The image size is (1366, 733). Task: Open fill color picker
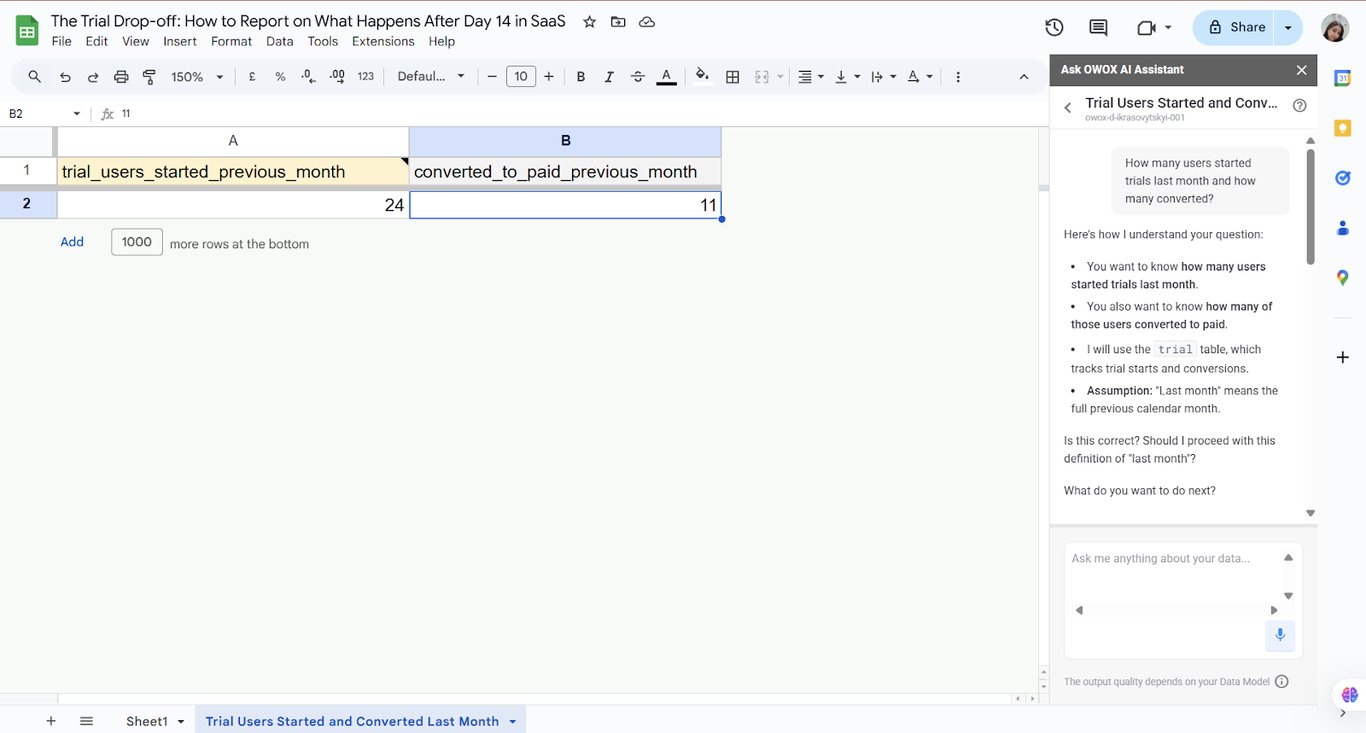[x=702, y=76]
